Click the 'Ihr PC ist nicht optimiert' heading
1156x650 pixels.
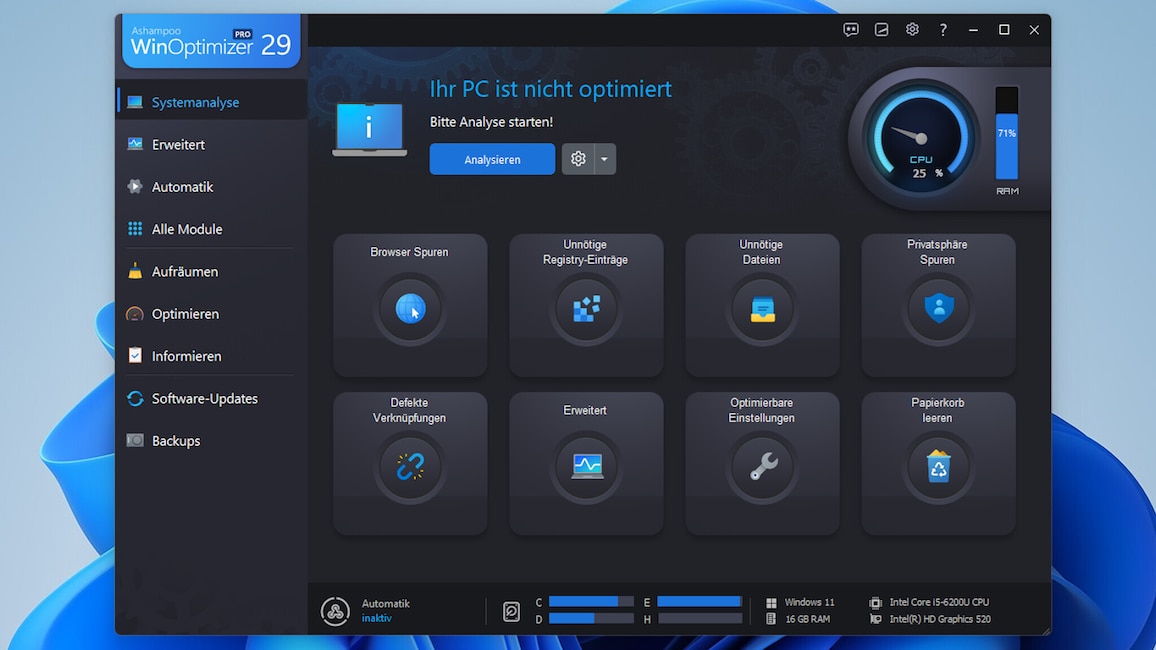click(551, 89)
